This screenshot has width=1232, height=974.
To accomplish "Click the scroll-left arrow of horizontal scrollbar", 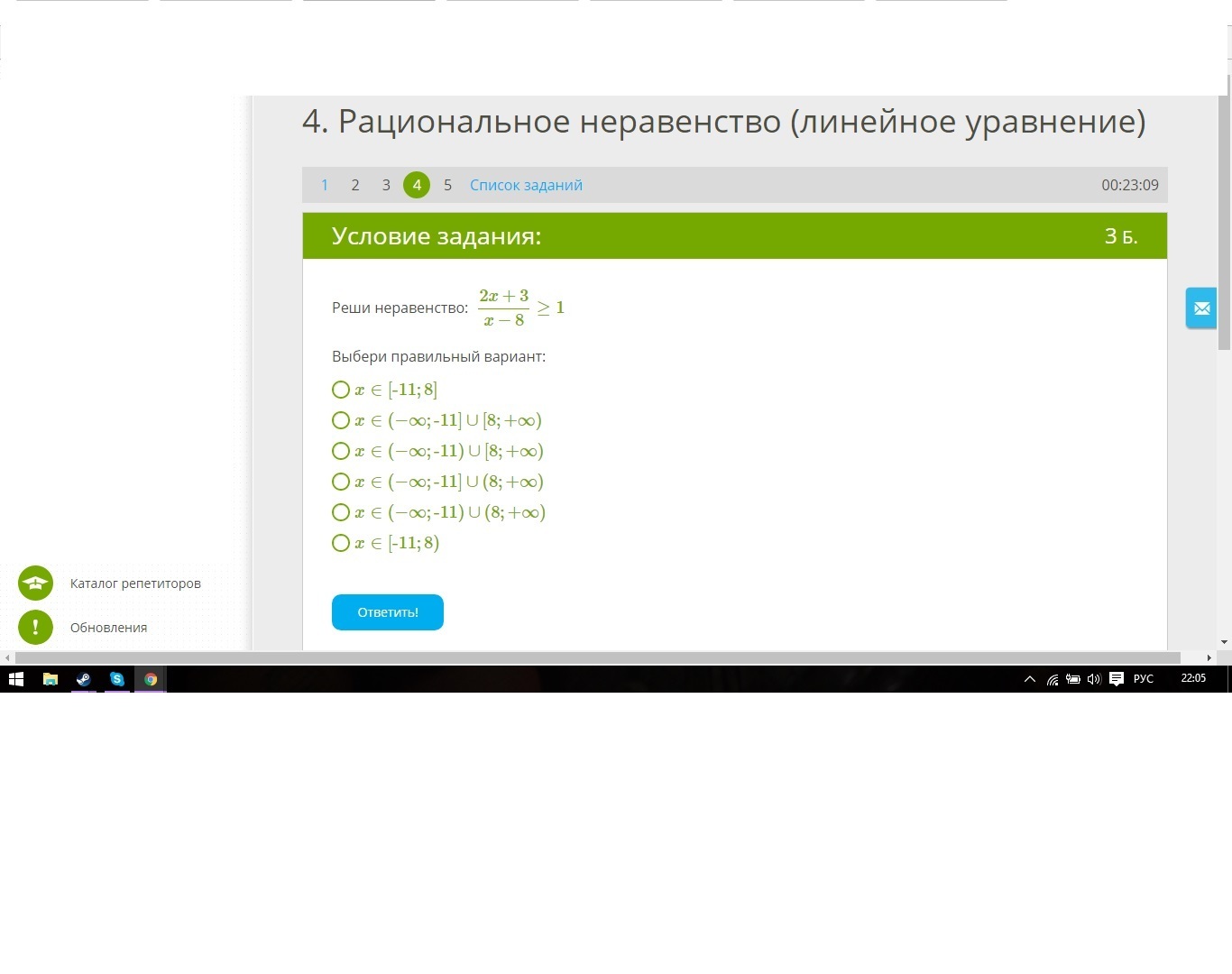I will pyautogui.click(x=7, y=657).
